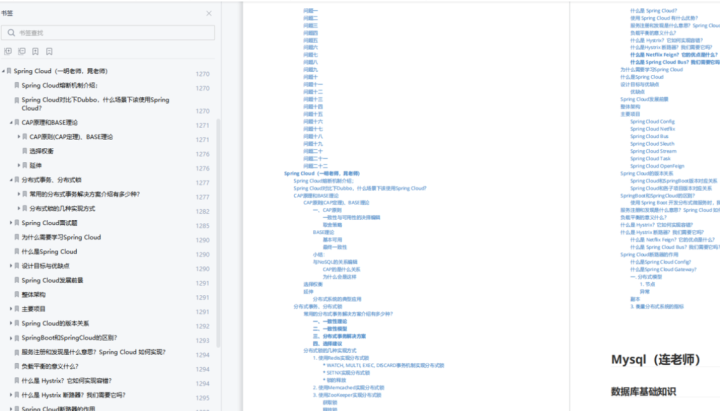This screenshot has height=411, width=720.
Task: Follow the 问题一 link in contents page
Action: click(310, 11)
